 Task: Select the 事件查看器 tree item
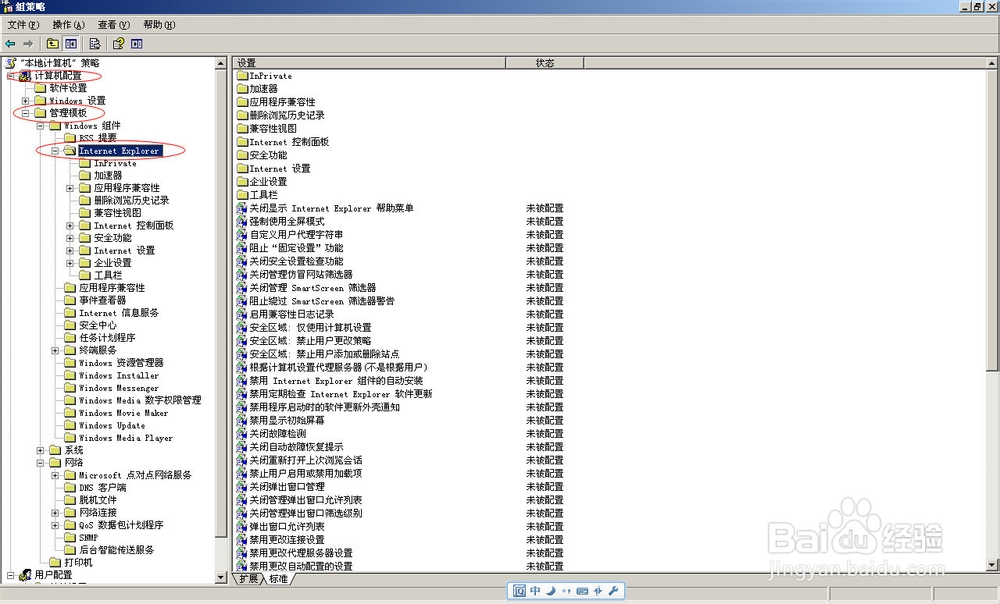coord(102,300)
